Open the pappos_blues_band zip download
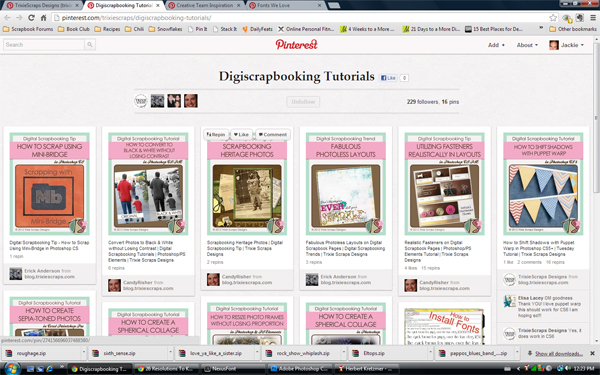The image size is (600, 375). pyautogui.click(x=473, y=353)
